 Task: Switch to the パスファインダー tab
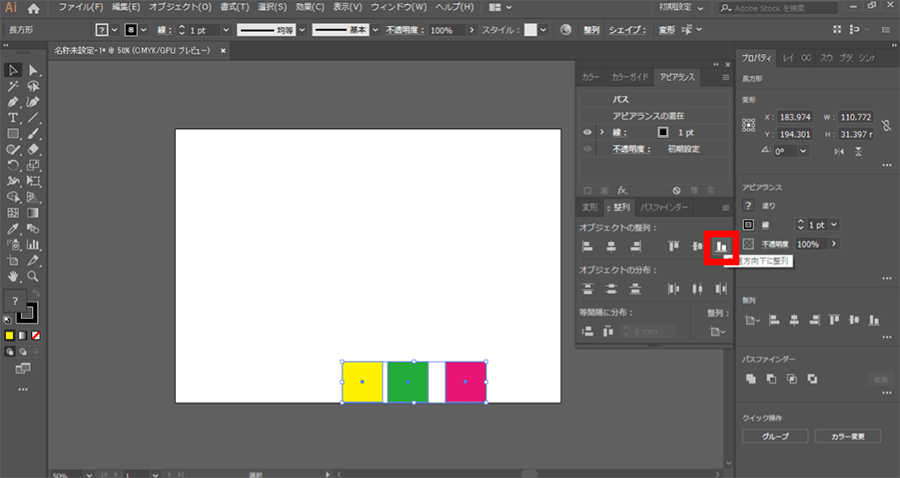tap(664, 207)
